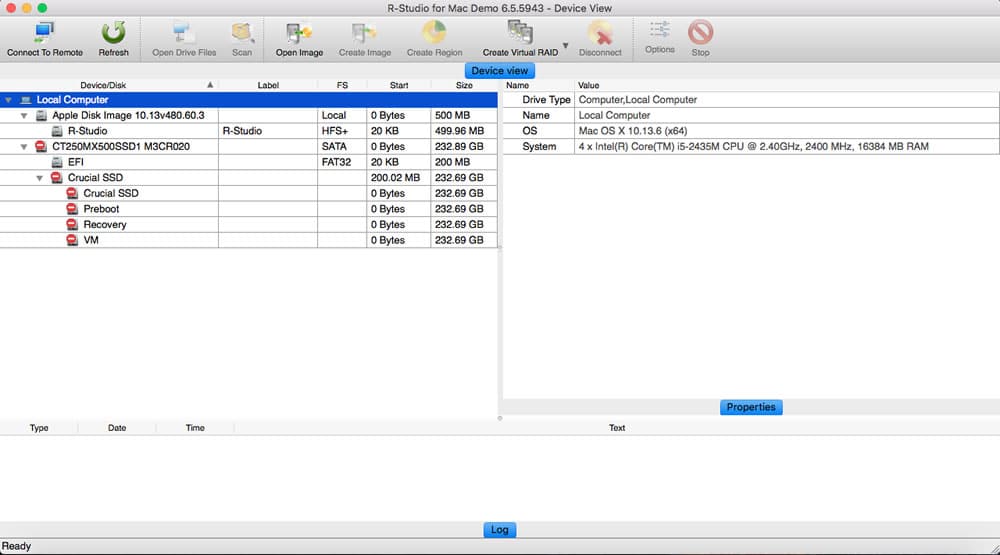
Task: Click the Create Virtual RAID icon
Action: click(520, 33)
